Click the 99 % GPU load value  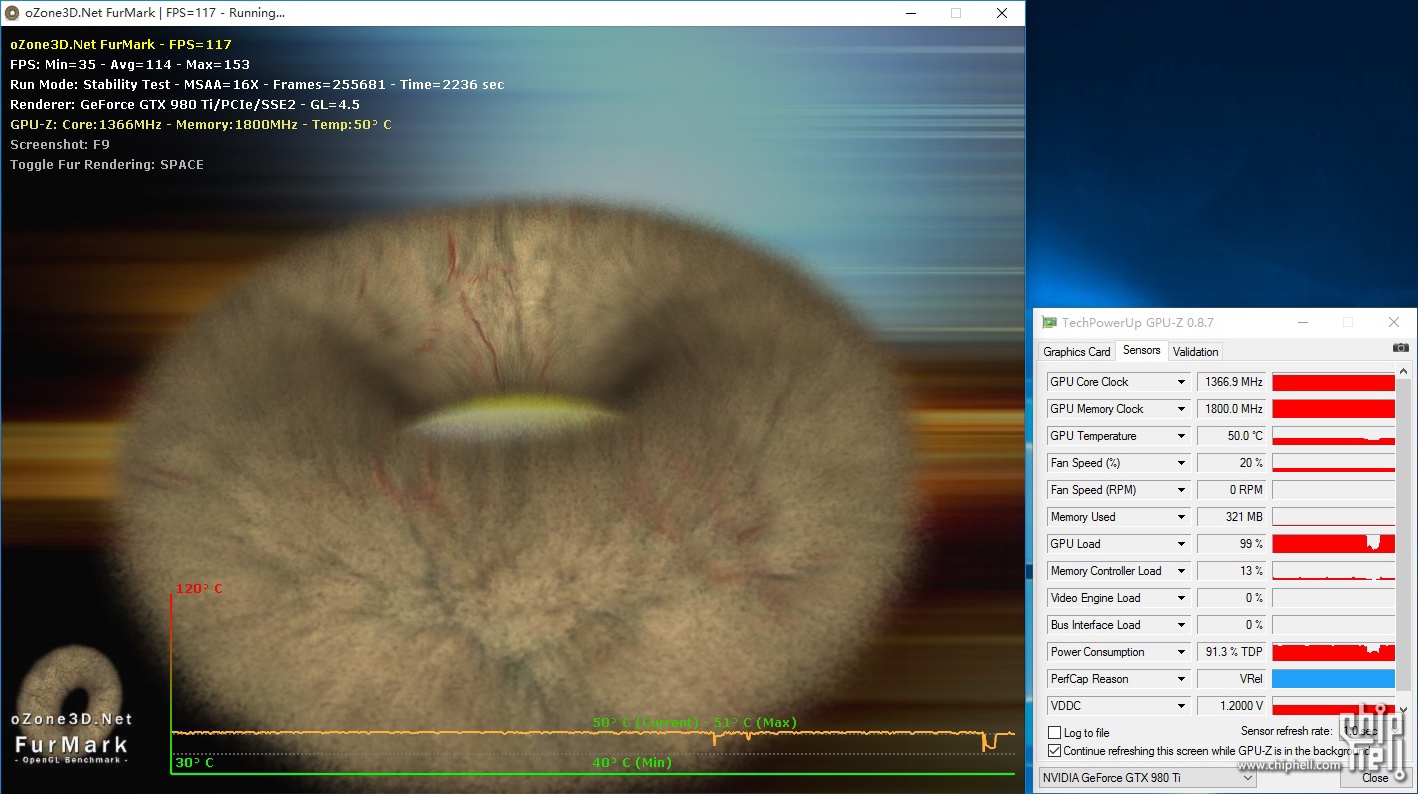click(1232, 544)
